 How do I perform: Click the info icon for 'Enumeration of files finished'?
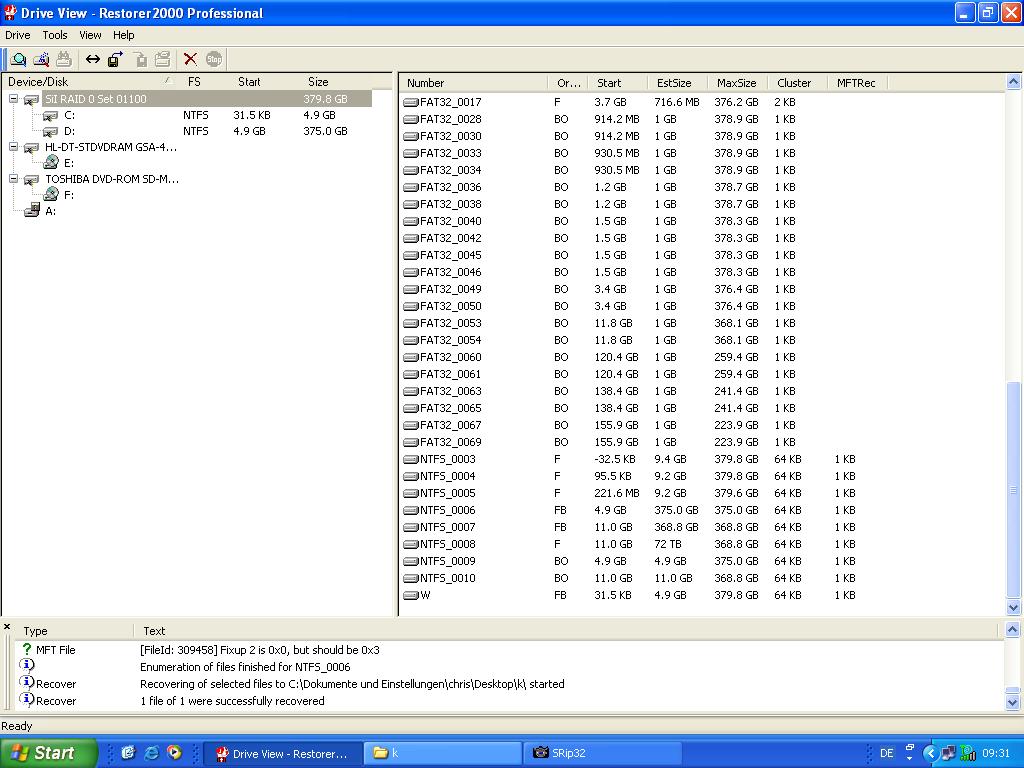tap(27, 665)
